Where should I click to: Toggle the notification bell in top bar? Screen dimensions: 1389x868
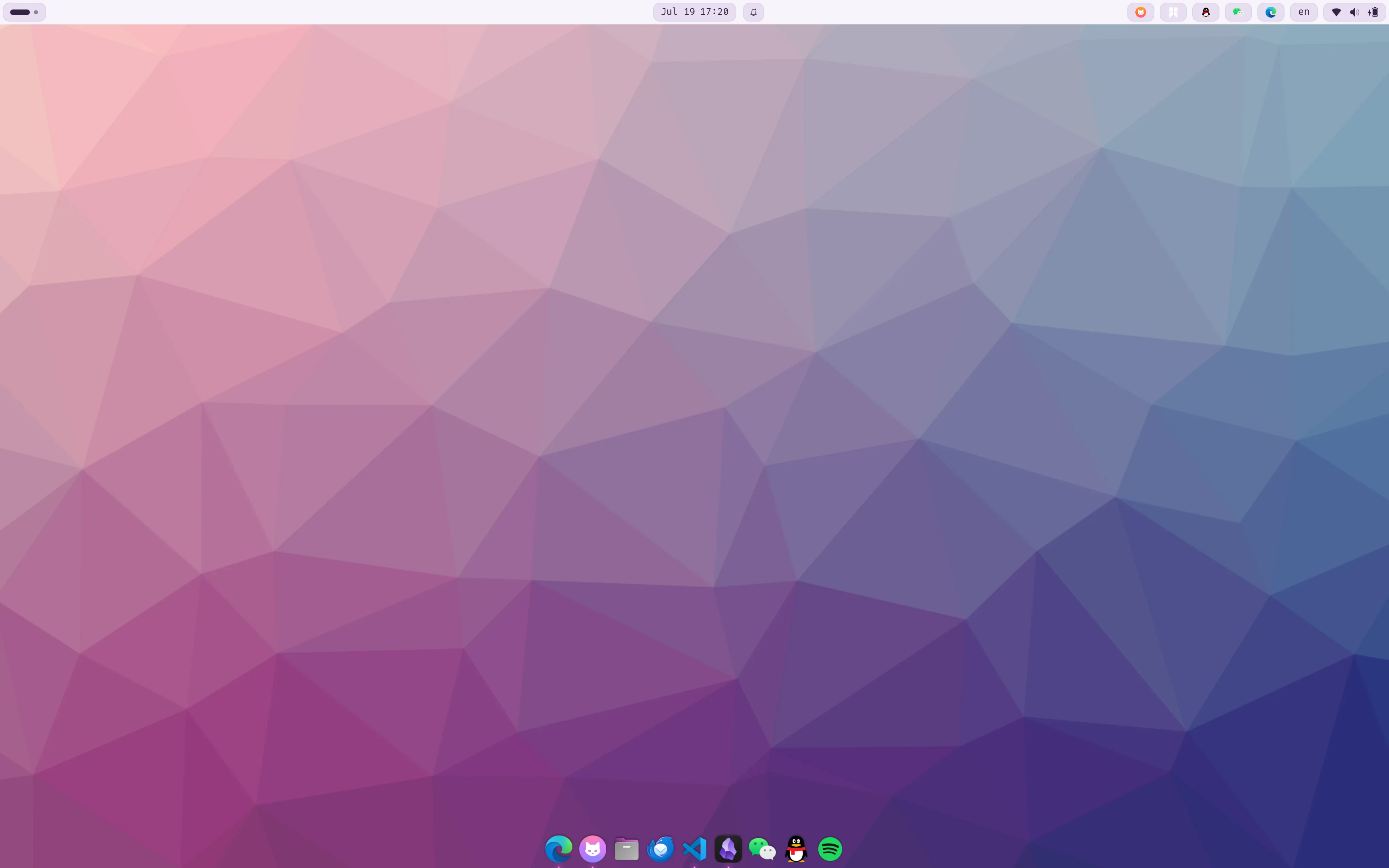(753, 12)
